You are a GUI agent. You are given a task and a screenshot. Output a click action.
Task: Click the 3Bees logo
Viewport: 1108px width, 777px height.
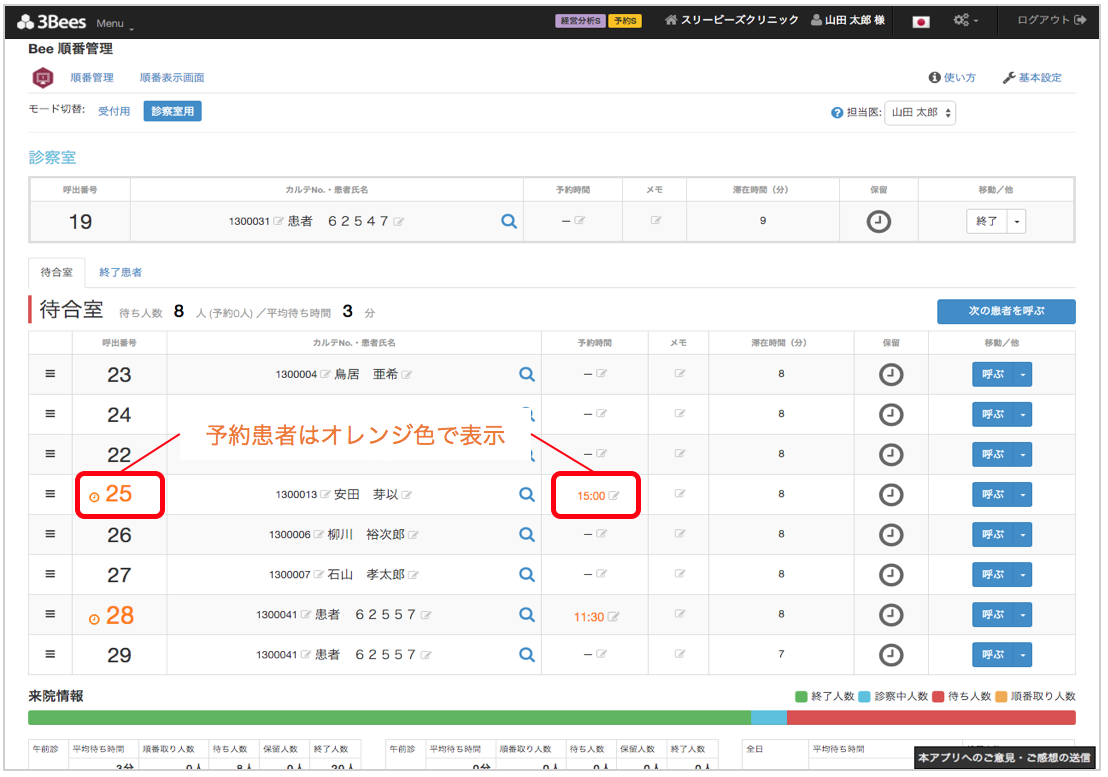click(x=52, y=22)
